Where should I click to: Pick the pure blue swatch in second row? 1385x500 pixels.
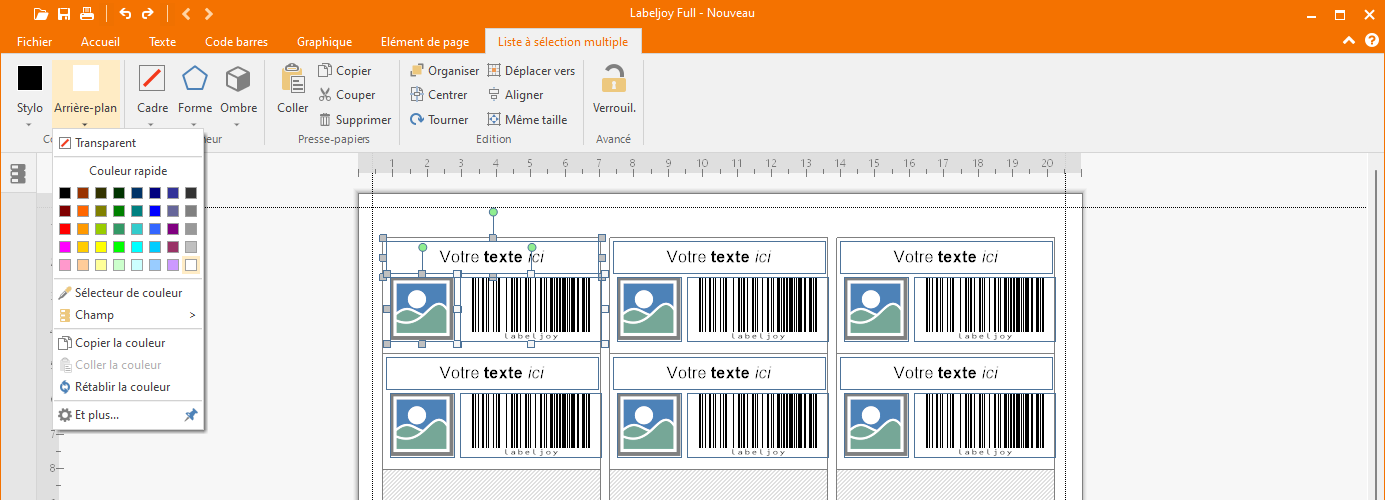[155, 211]
